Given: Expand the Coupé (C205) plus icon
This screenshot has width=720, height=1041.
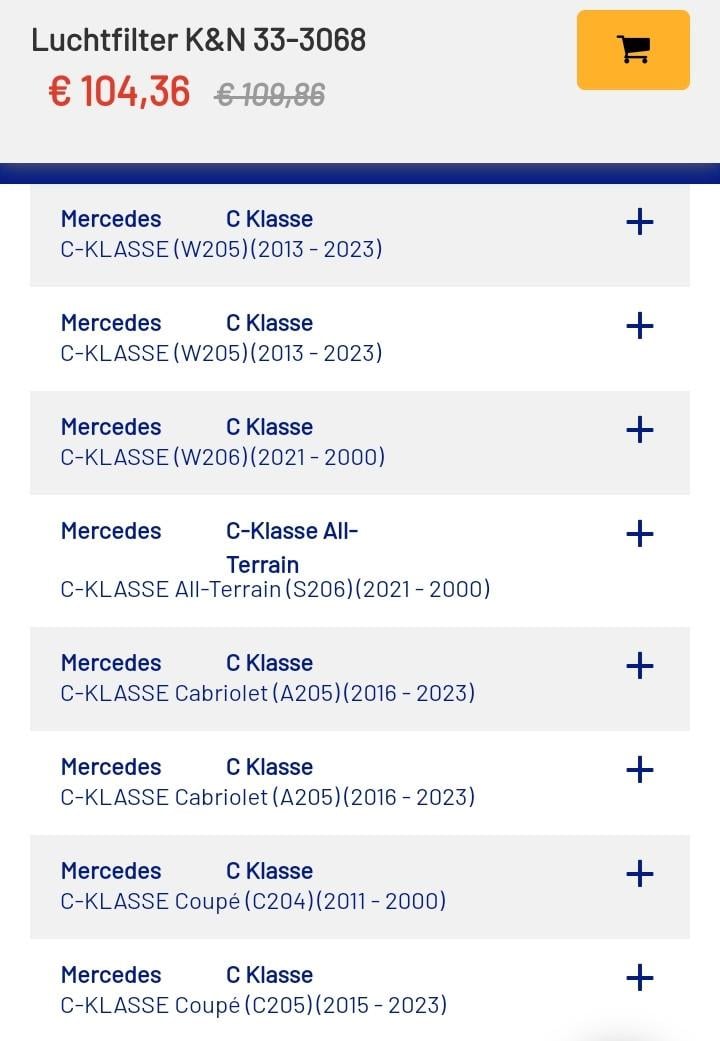Looking at the screenshot, I should tap(639, 978).
